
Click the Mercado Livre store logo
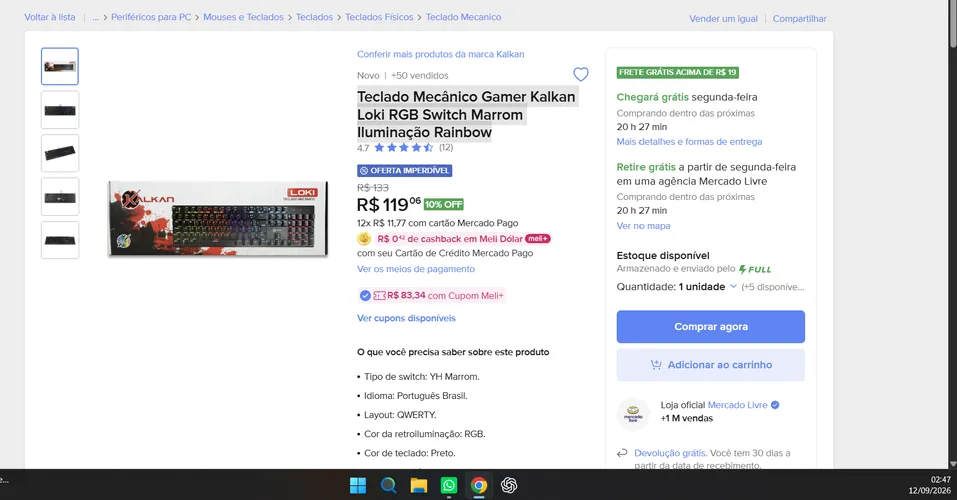[x=633, y=414]
